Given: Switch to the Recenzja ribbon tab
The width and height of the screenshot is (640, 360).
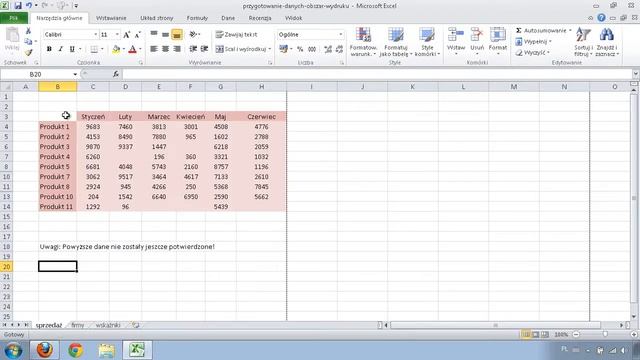Looking at the screenshot, I should [x=260, y=18].
